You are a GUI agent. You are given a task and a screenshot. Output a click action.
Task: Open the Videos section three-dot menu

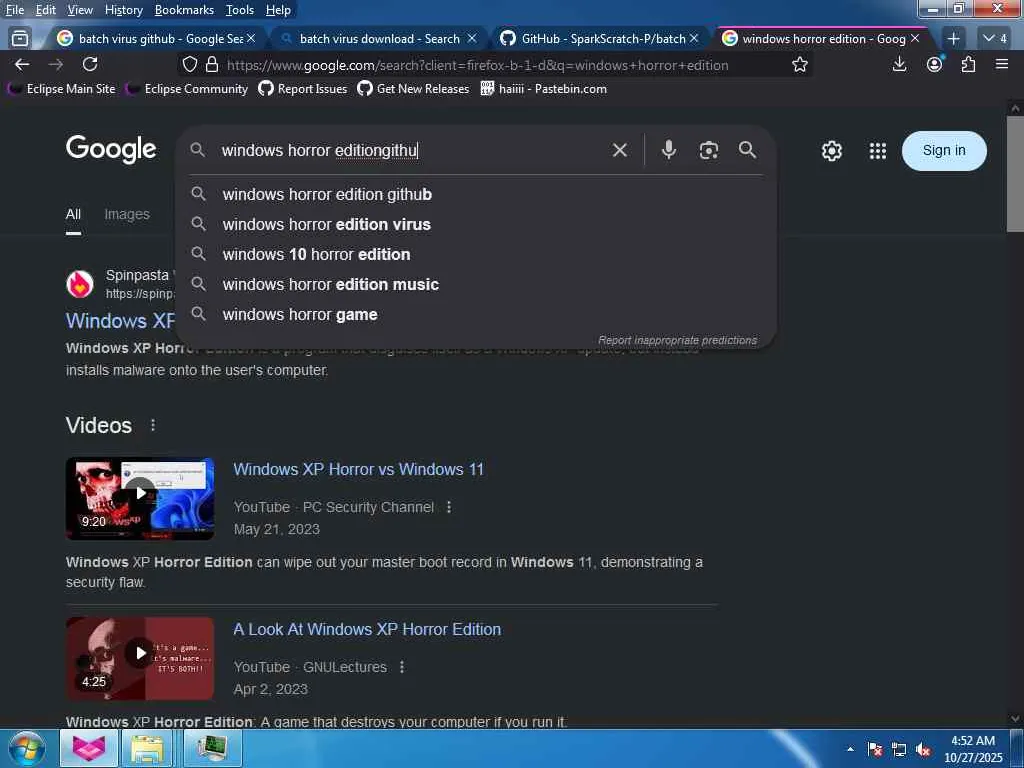pos(153,425)
